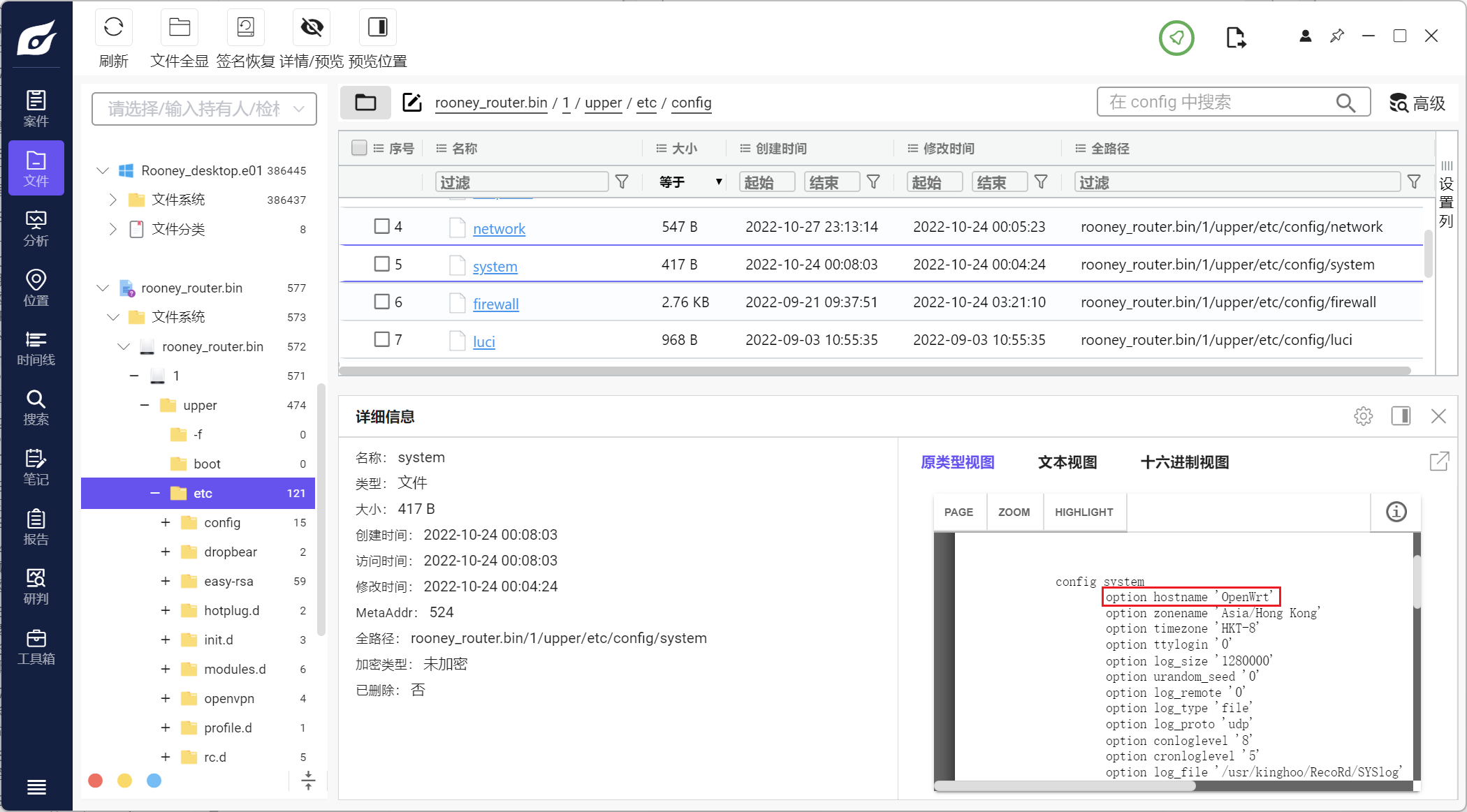This screenshot has width=1467, height=812.
Task: Open the ZOOM preview menu
Action: 1014,512
